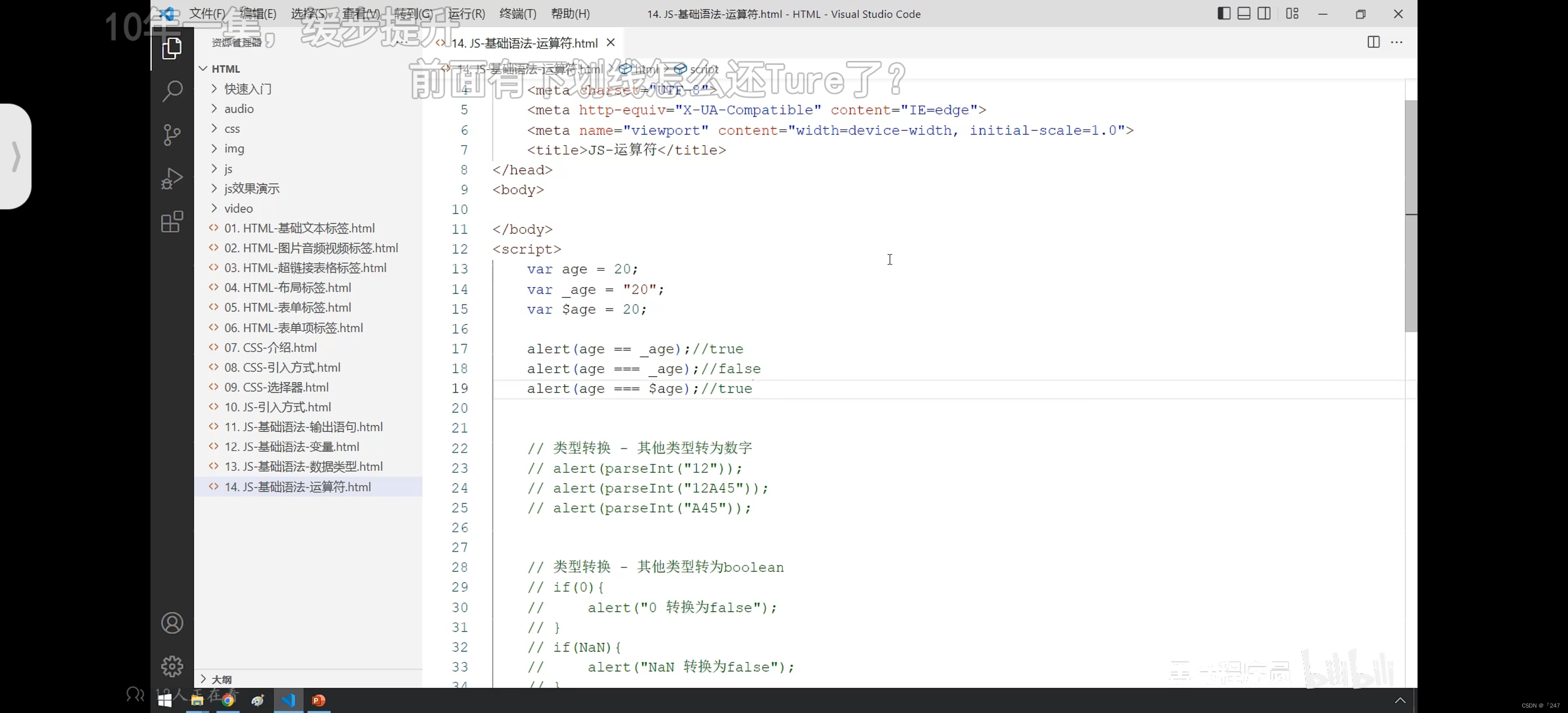Open the Explorer view in activity bar
Viewport: 1568px width, 713px height.
172,49
